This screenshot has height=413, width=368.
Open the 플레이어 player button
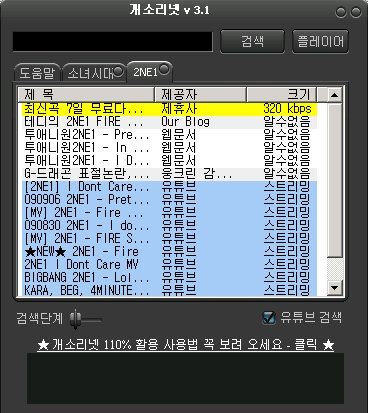[x=320, y=41]
